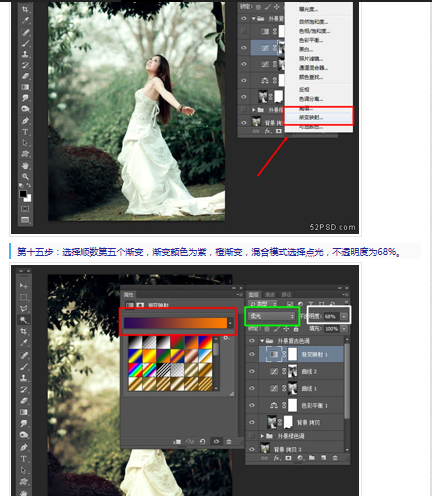Screen dimensions: 432x496
Task: Click the opacity 68% value field
Action: point(331,316)
